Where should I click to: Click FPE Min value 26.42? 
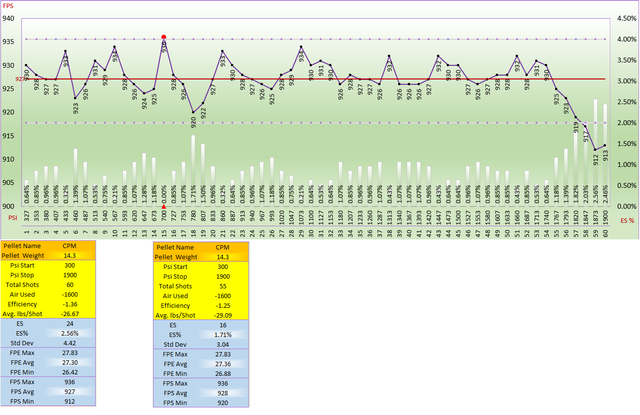click(70, 373)
